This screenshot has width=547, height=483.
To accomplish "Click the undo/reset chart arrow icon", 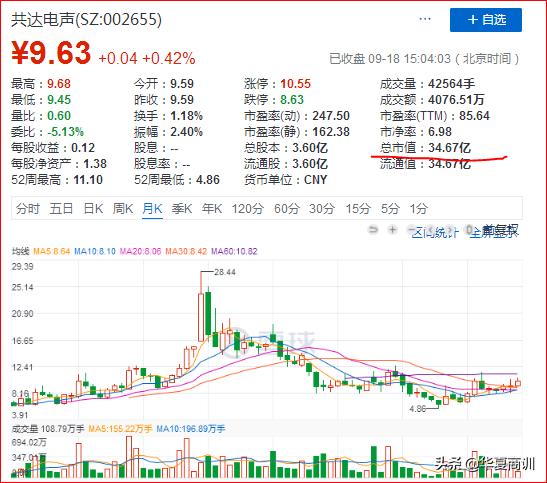I will (x=373, y=230).
